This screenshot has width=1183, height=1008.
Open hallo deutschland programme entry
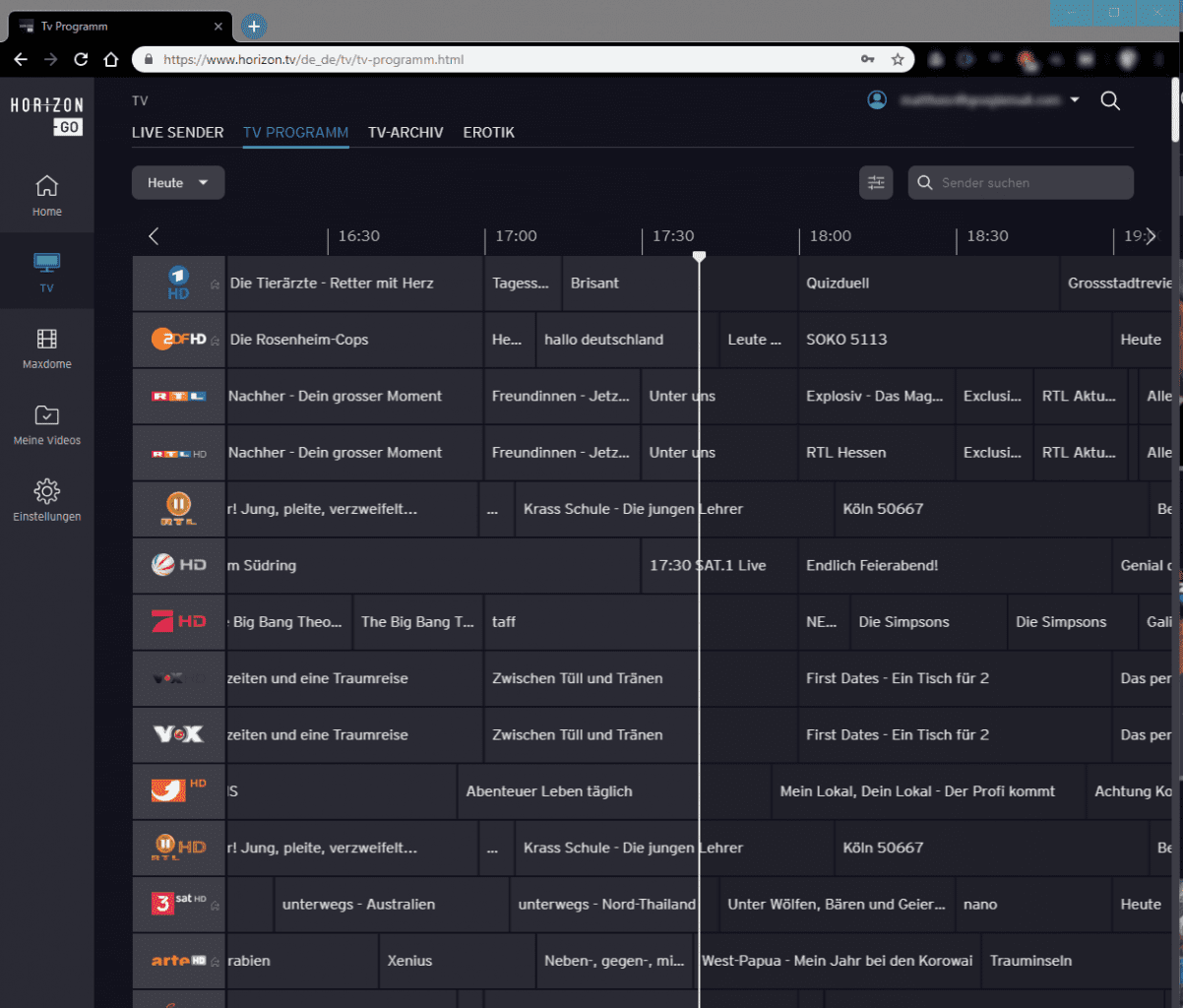tap(628, 340)
